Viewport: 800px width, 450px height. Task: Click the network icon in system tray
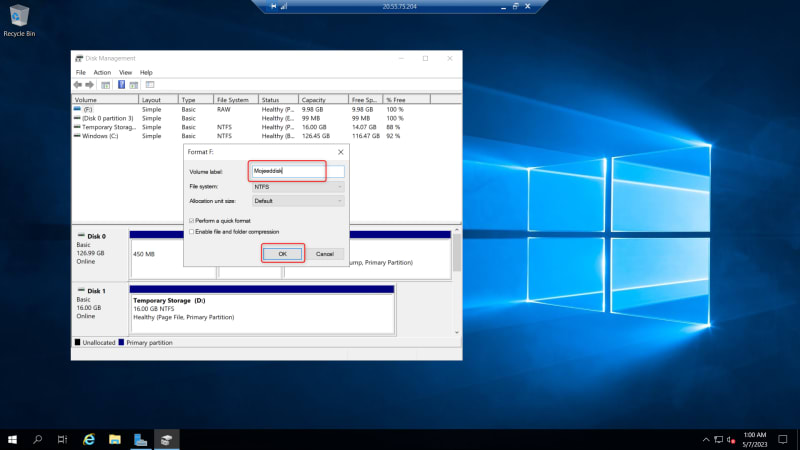718,439
